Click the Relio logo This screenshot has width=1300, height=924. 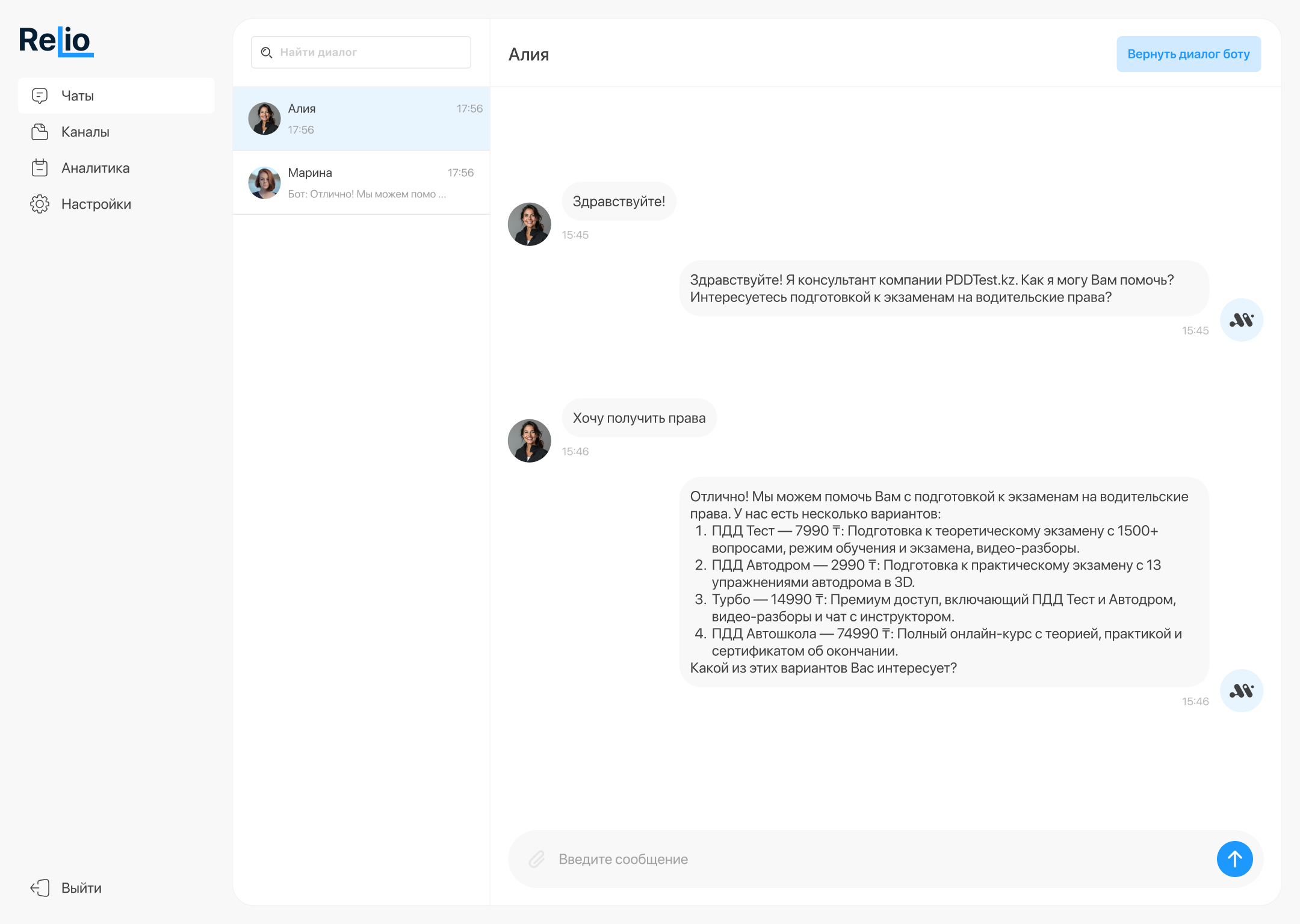(x=55, y=41)
